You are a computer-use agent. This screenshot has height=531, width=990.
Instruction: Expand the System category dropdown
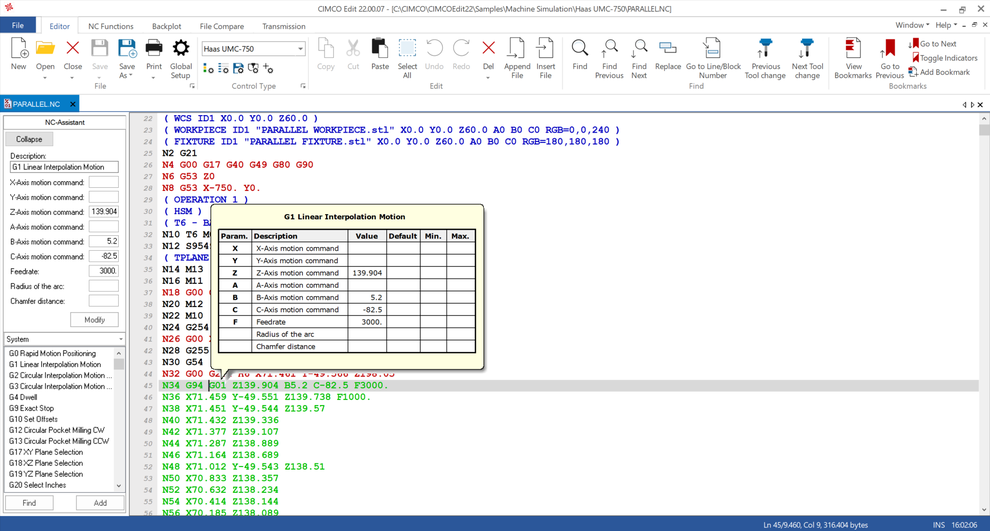tap(120, 339)
